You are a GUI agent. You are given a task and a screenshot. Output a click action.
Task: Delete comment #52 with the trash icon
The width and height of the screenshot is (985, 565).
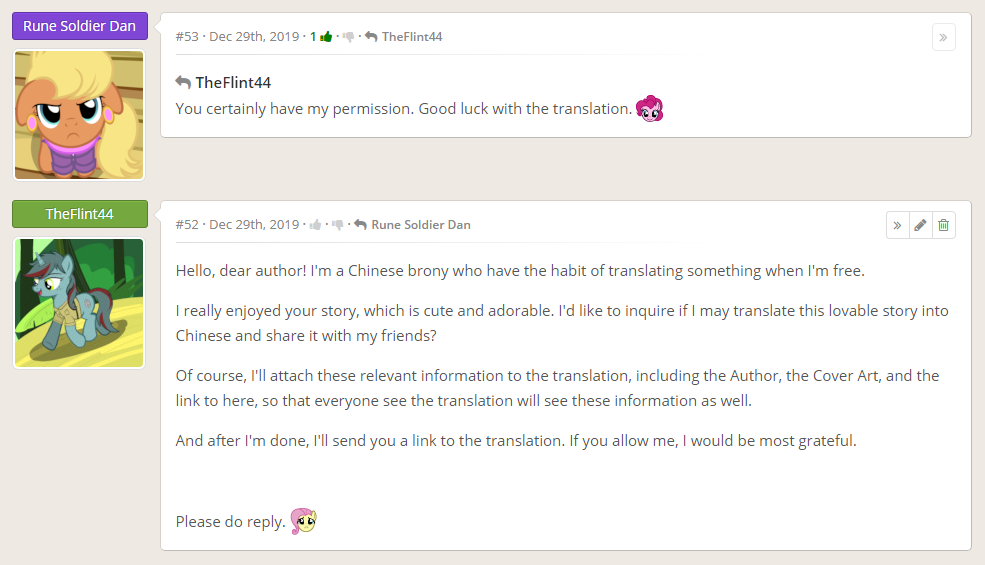[943, 225]
